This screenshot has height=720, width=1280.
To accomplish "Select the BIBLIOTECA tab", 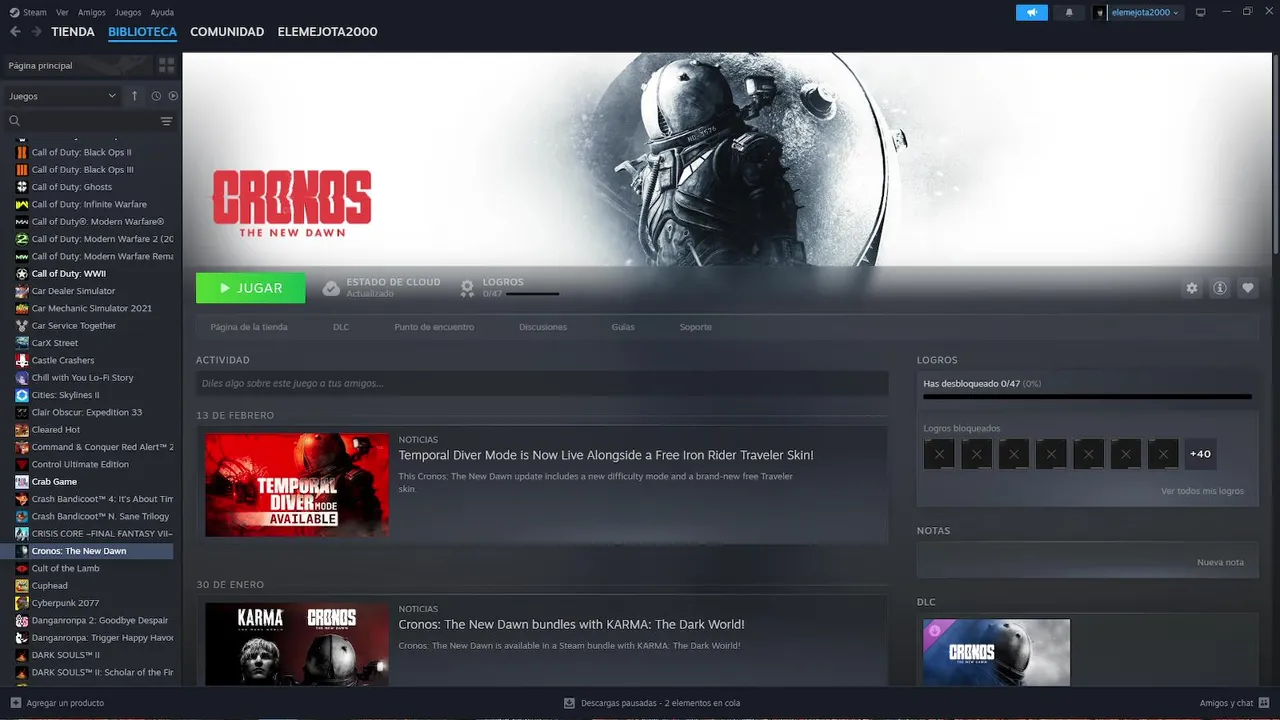I will [142, 32].
